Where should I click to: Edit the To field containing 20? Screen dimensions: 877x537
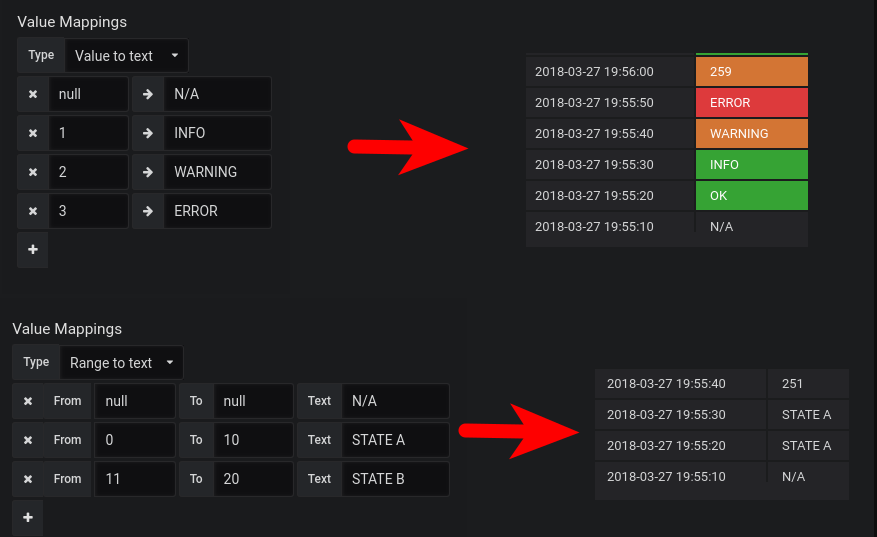click(252, 479)
